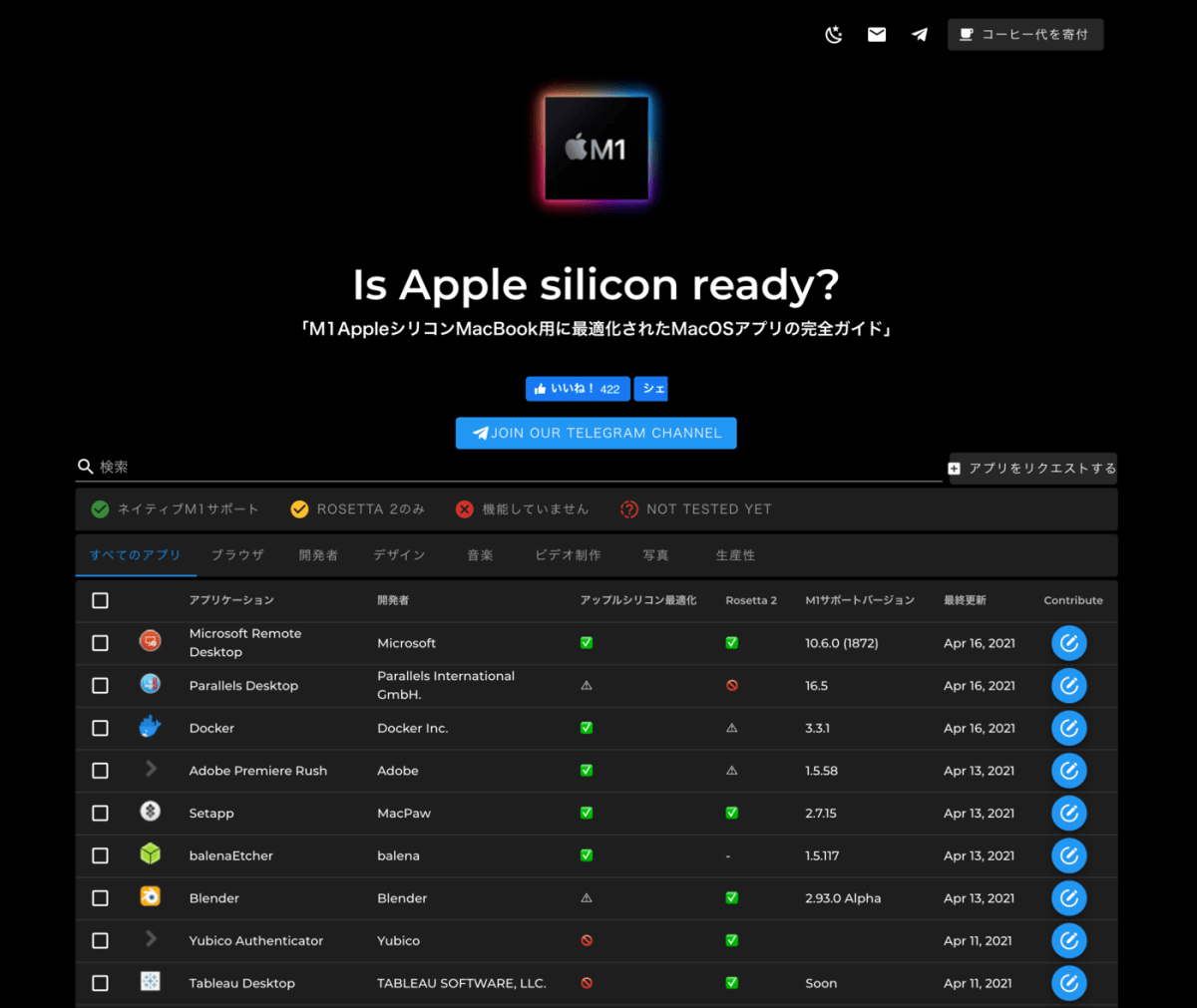Filter by NOT TESTED YET icon

pyautogui.click(x=696, y=509)
